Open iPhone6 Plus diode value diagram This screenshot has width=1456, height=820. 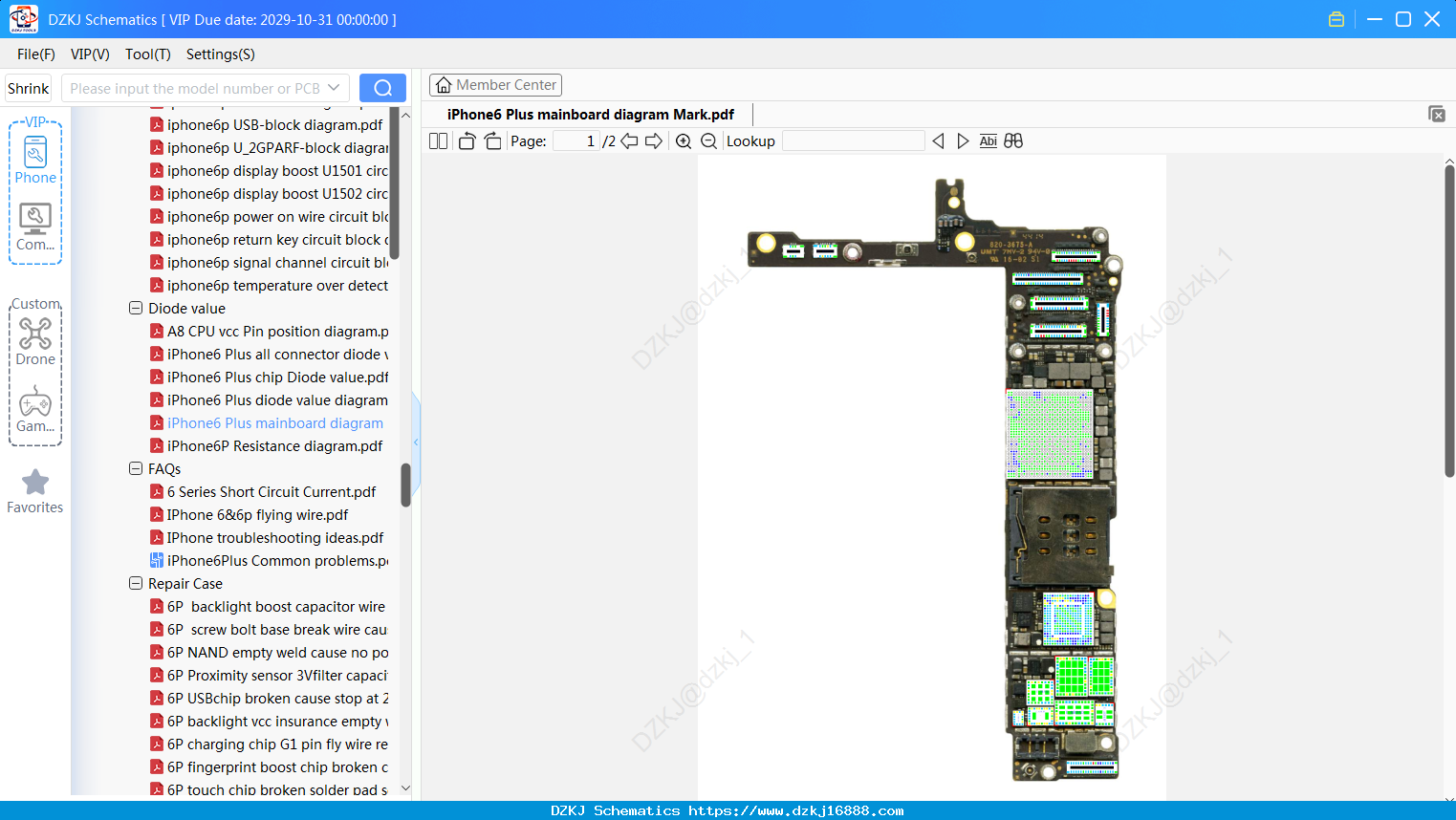pyautogui.click(x=277, y=400)
